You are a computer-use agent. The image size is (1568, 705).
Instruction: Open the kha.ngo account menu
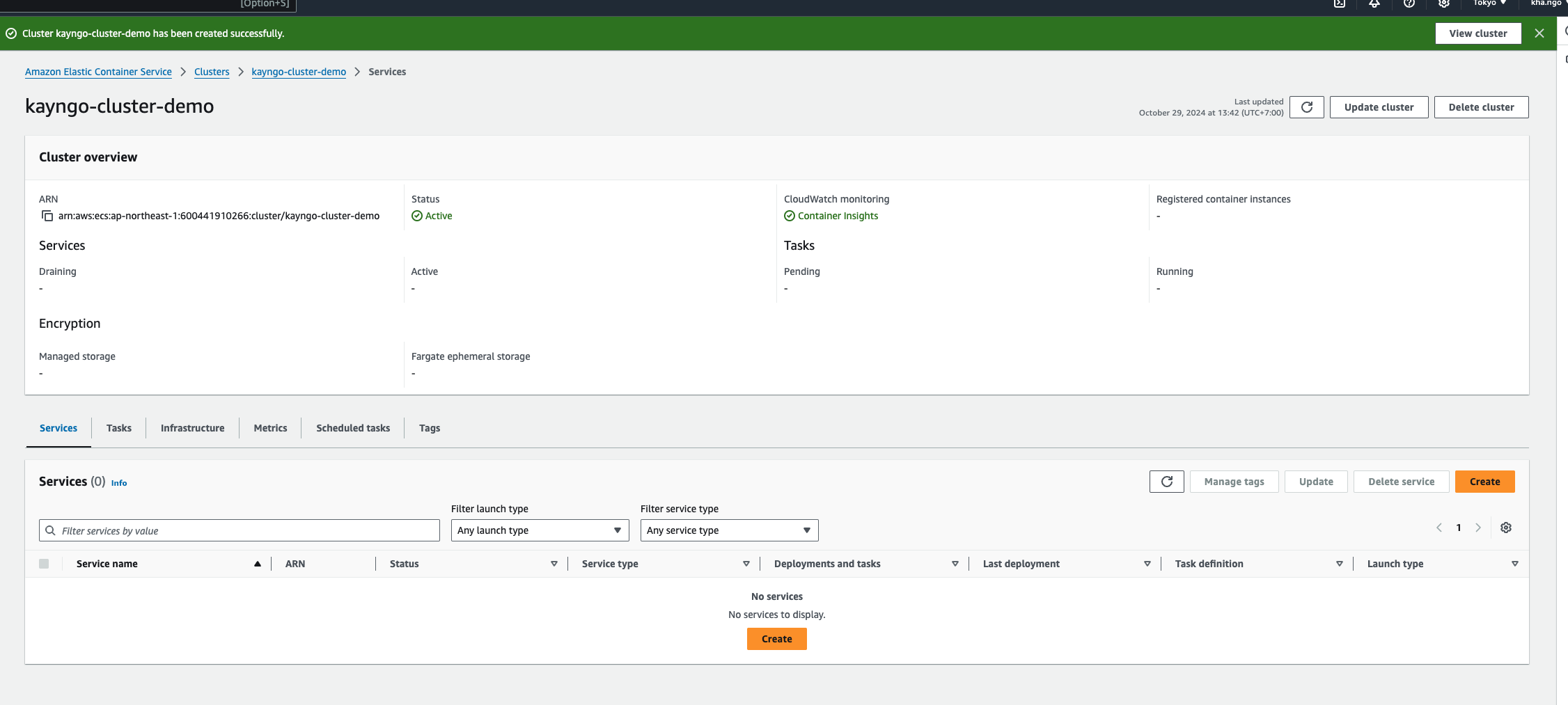tap(1547, 3)
